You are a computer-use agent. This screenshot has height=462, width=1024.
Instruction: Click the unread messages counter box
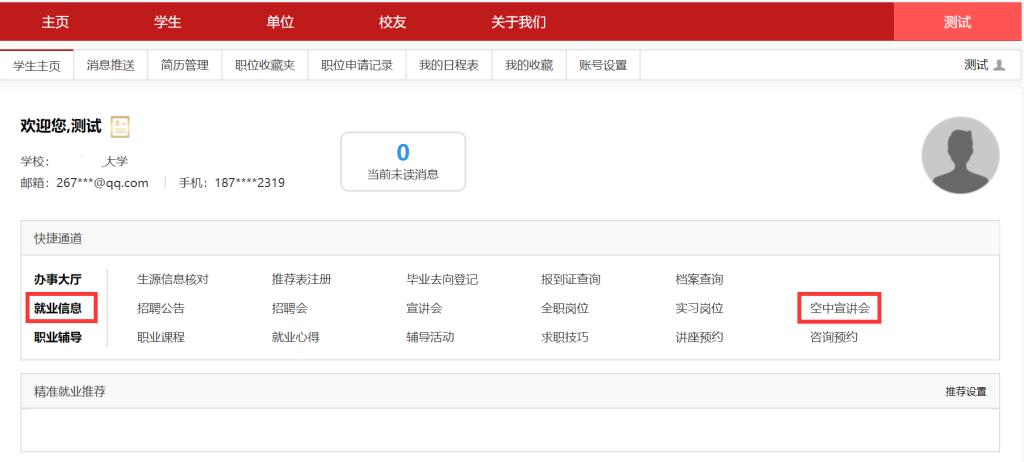[403, 161]
